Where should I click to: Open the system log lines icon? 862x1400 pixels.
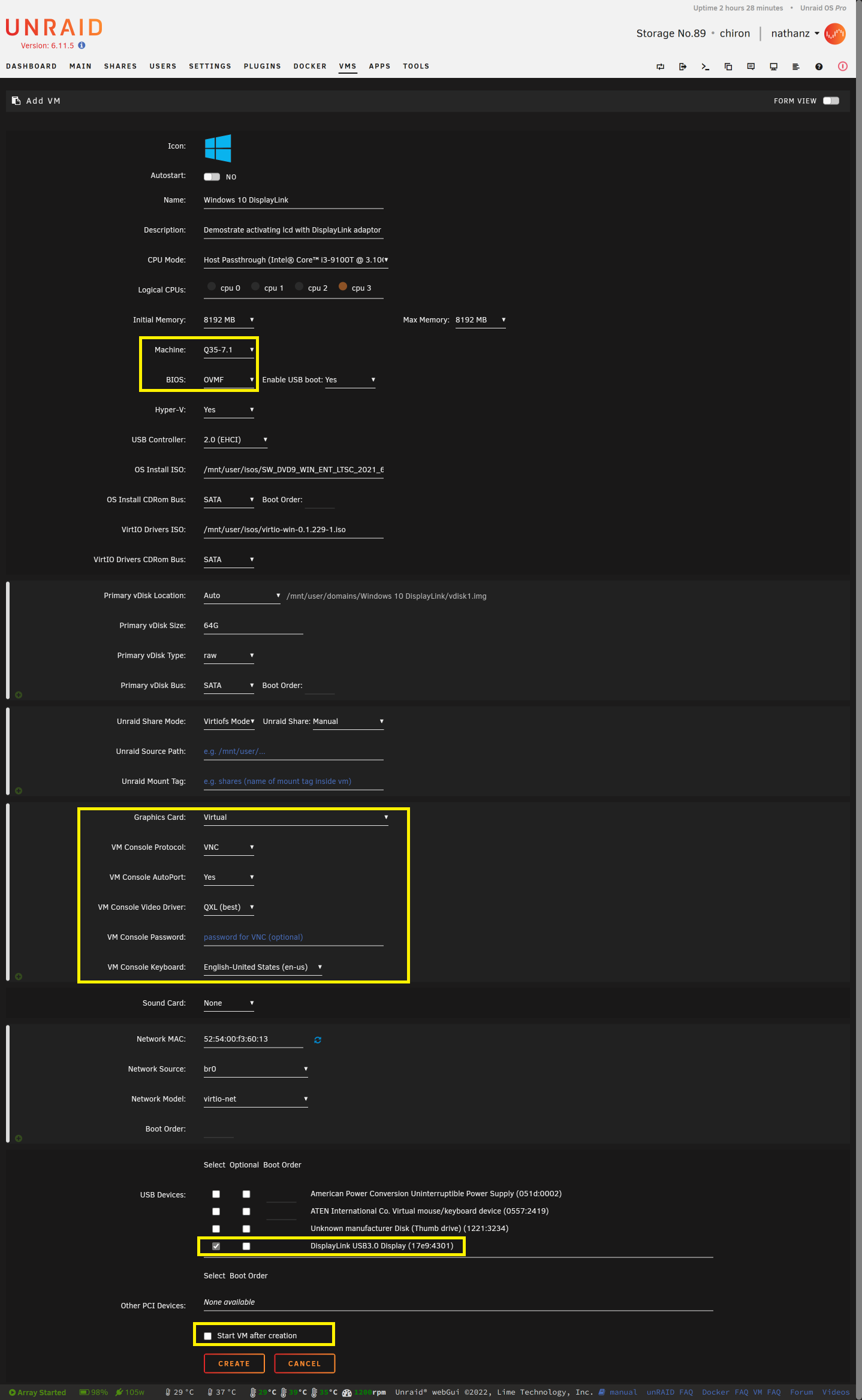(x=796, y=67)
